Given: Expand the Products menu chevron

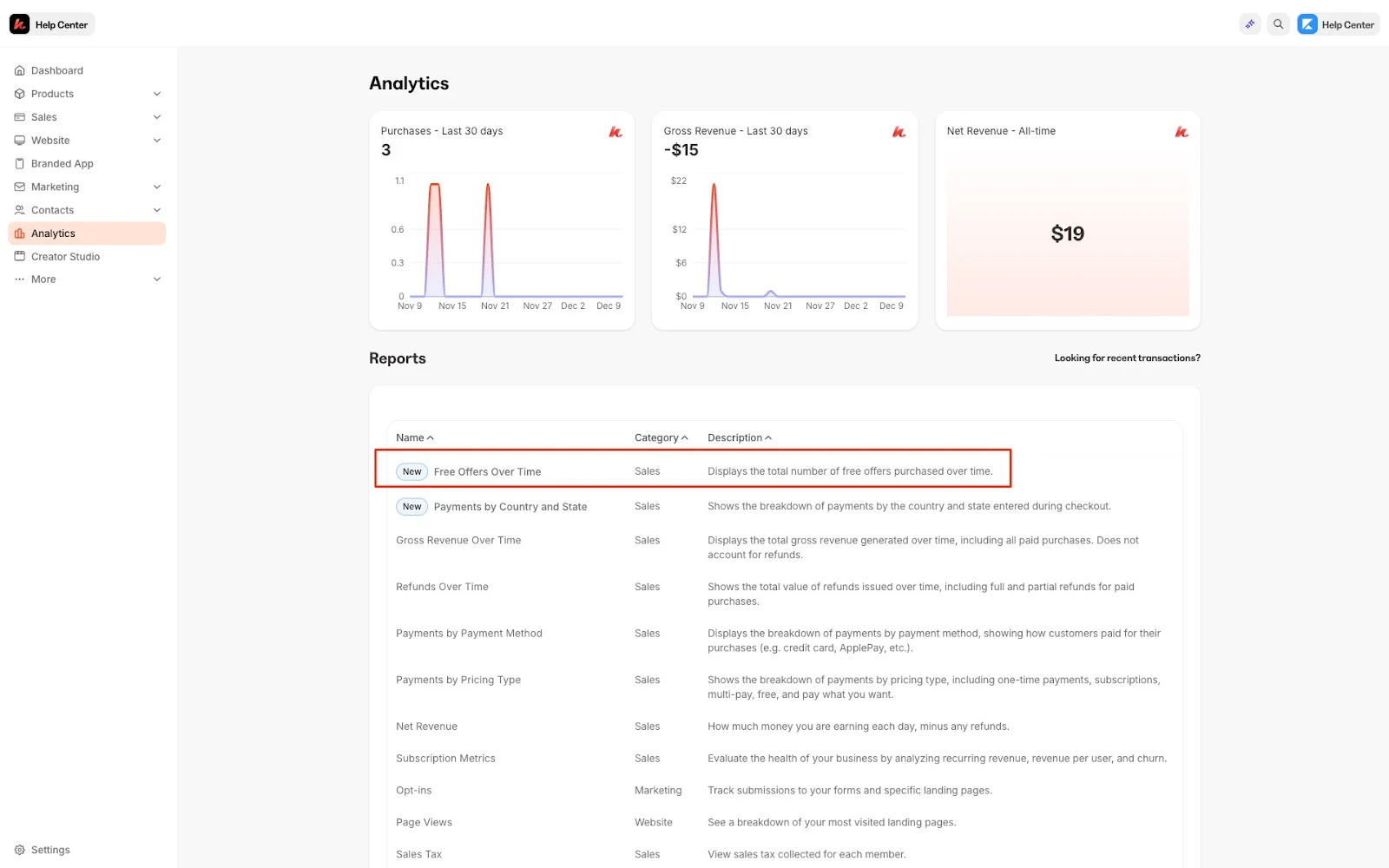Looking at the screenshot, I should tap(157, 94).
